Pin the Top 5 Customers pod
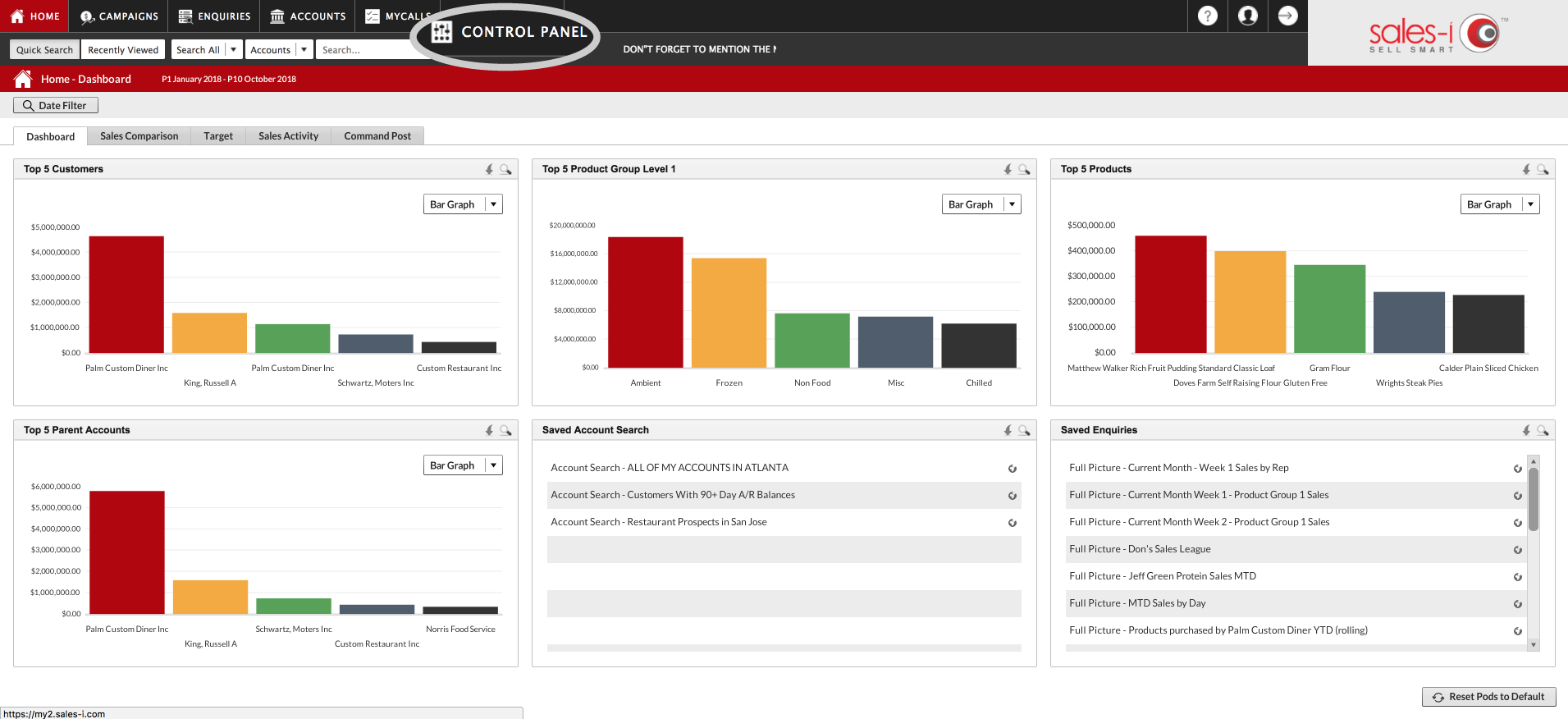The height and width of the screenshot is (719, 1568). click(490, 169)
